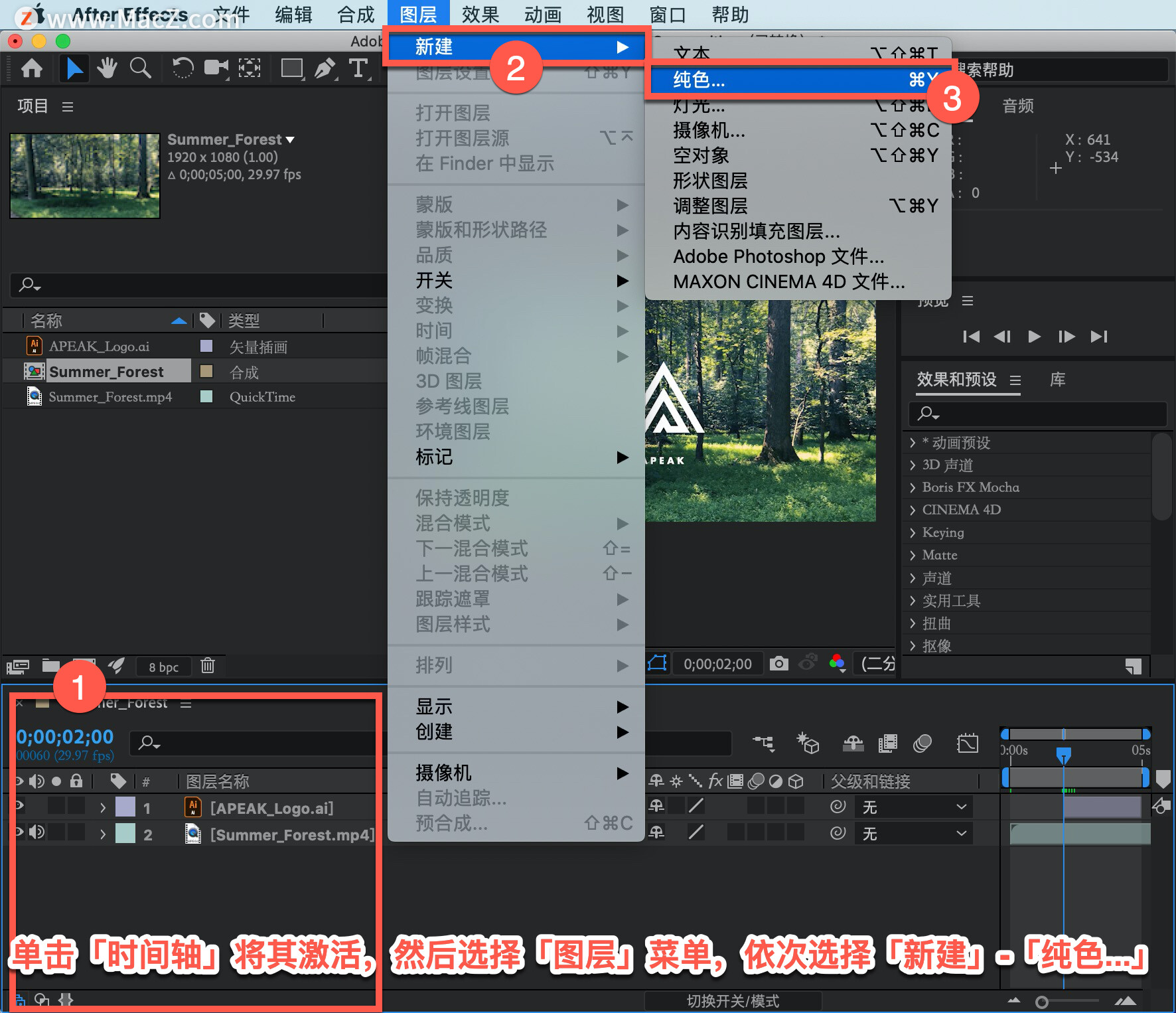Expand the Keying effects category
This screenshot has width=1176, height=1013.
pos(913,533)
